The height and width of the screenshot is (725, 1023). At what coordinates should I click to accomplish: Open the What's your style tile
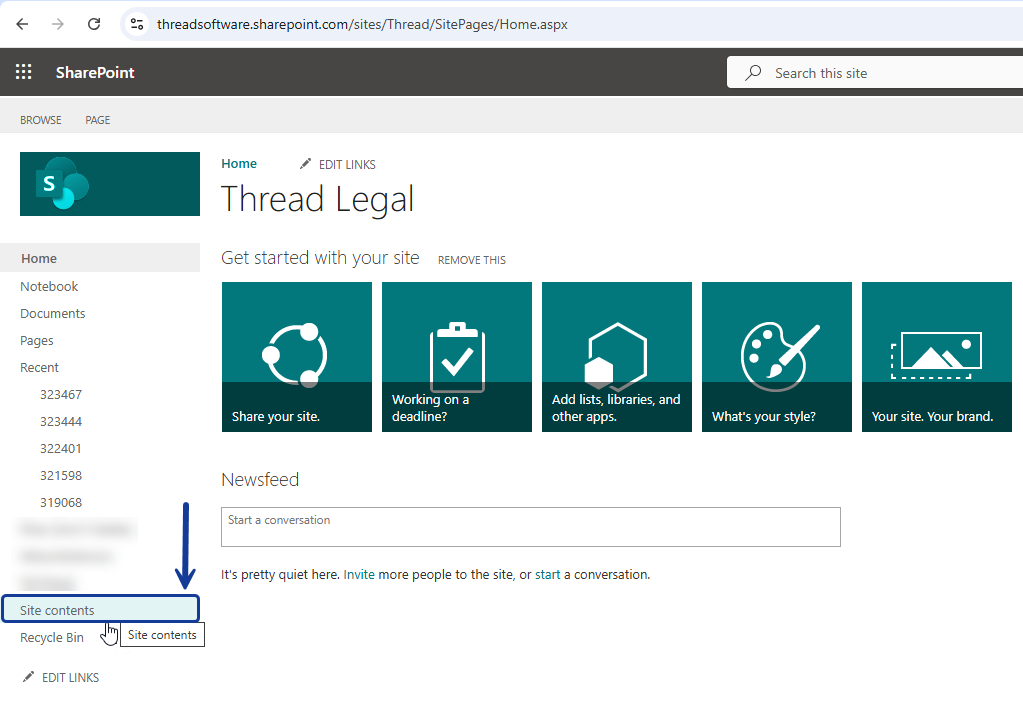777,357
